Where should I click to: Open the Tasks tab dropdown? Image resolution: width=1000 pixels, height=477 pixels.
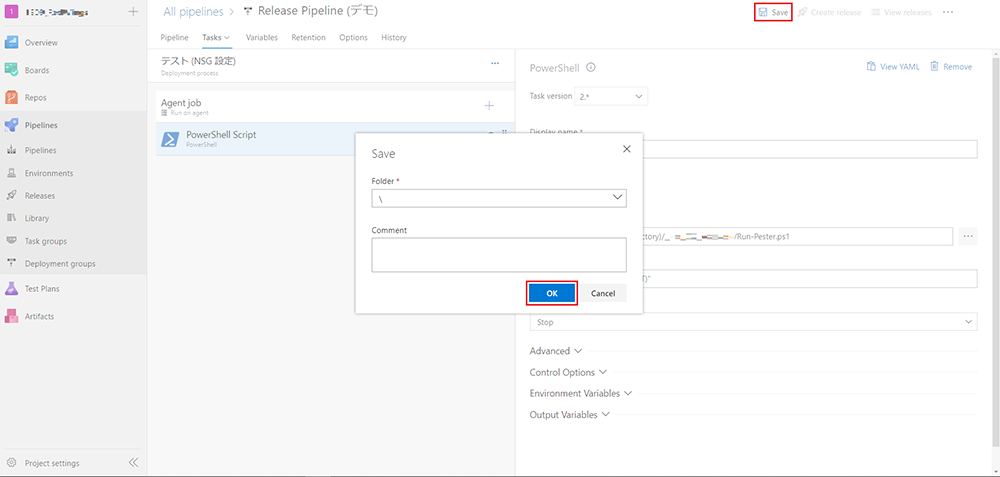[x=216, y=38]
